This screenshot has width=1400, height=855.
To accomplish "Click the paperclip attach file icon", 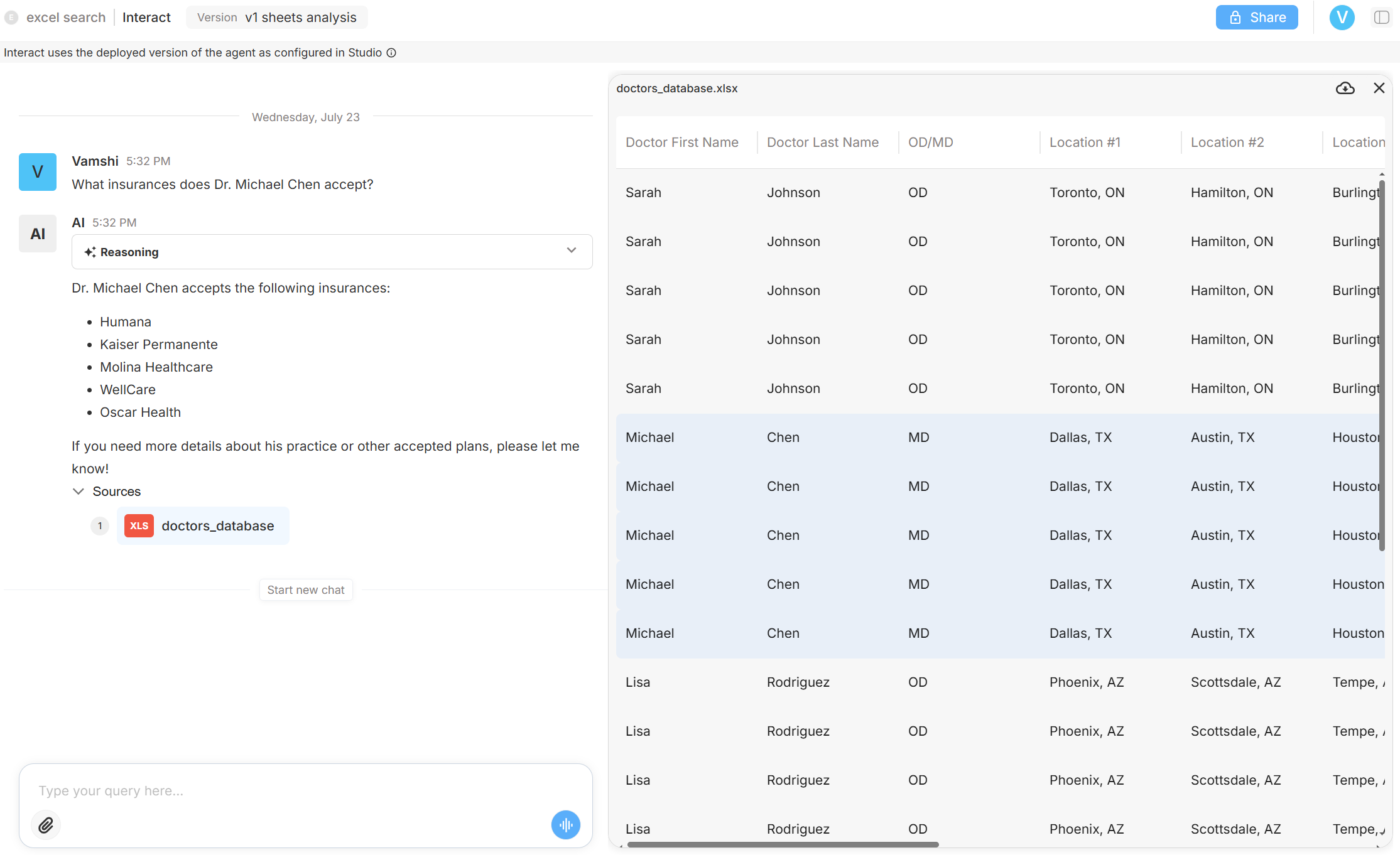I will (46, 825).
